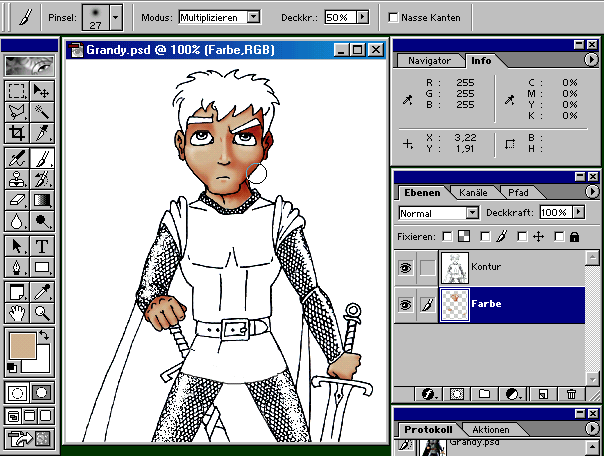Toggle link box on Kontur layer
The image size is (604, 456).
click(427, 267)
